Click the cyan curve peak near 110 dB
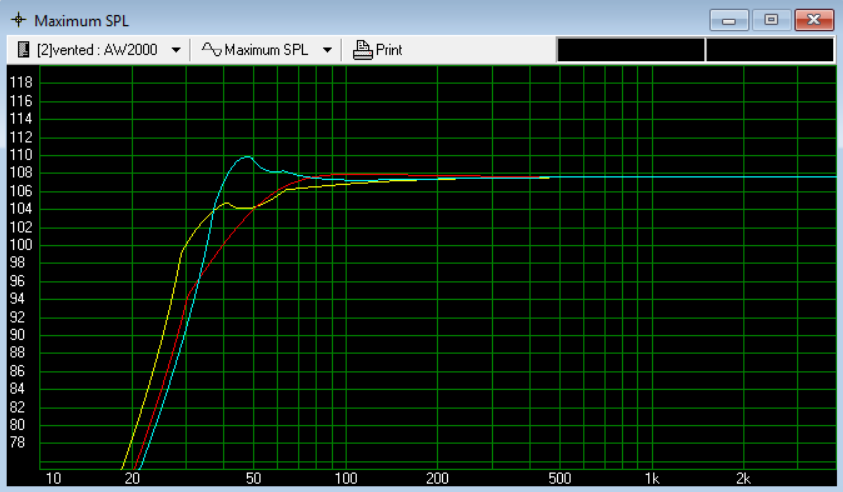The height and width of the screenshot is (492, 843). [247, 156]
